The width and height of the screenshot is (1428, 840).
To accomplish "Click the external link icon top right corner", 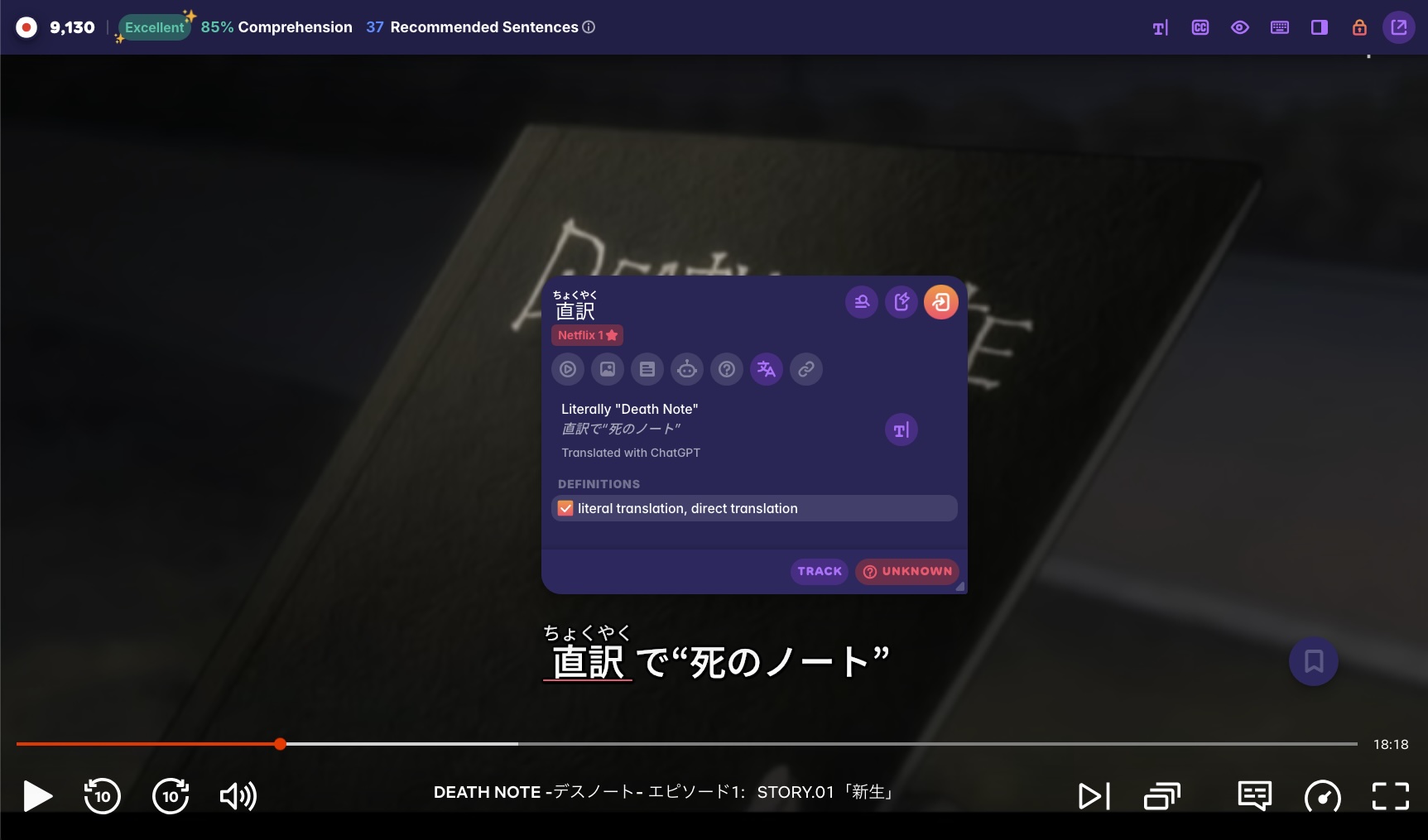I will point(1398,27).
